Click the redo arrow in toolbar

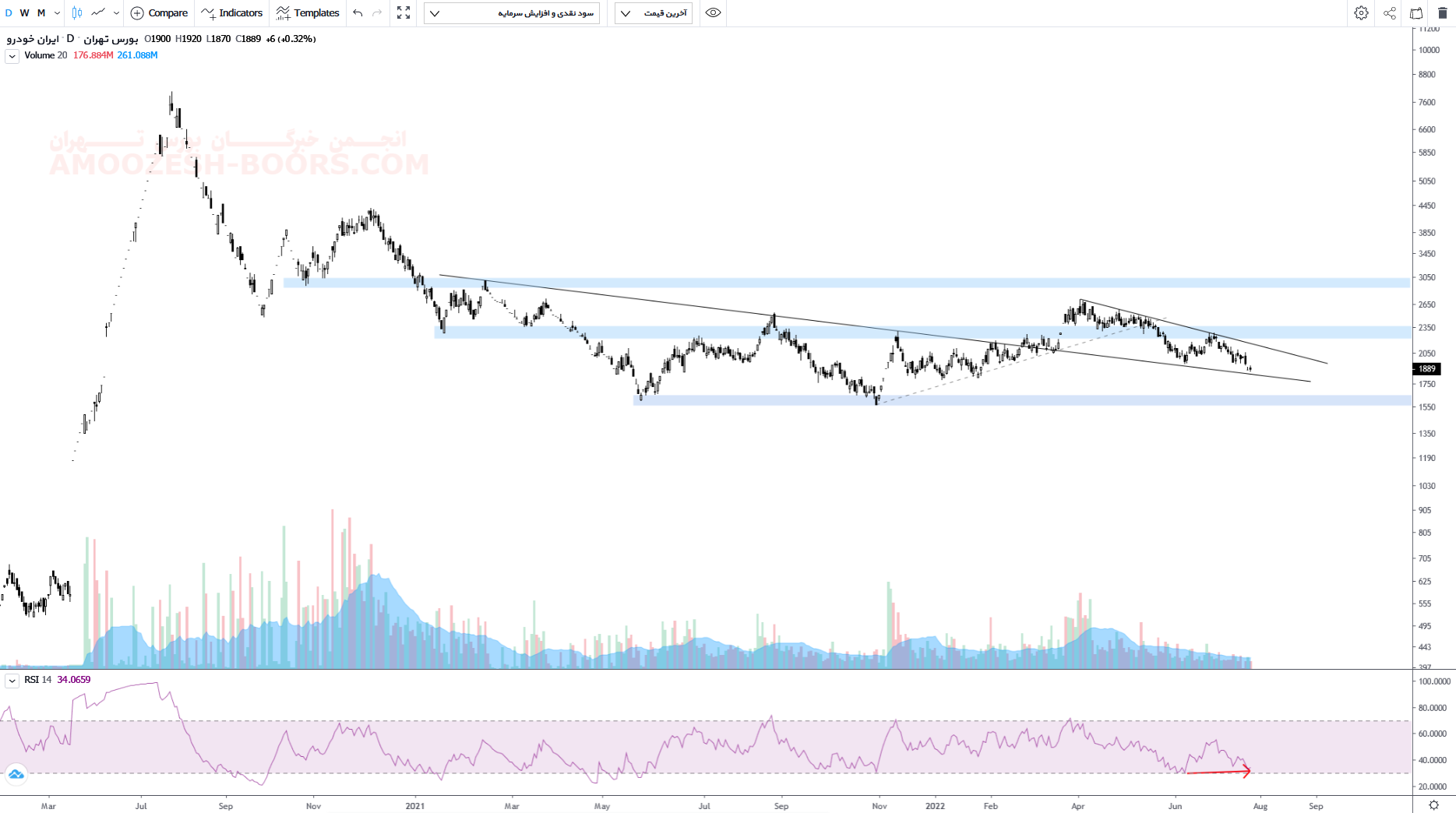377,12
